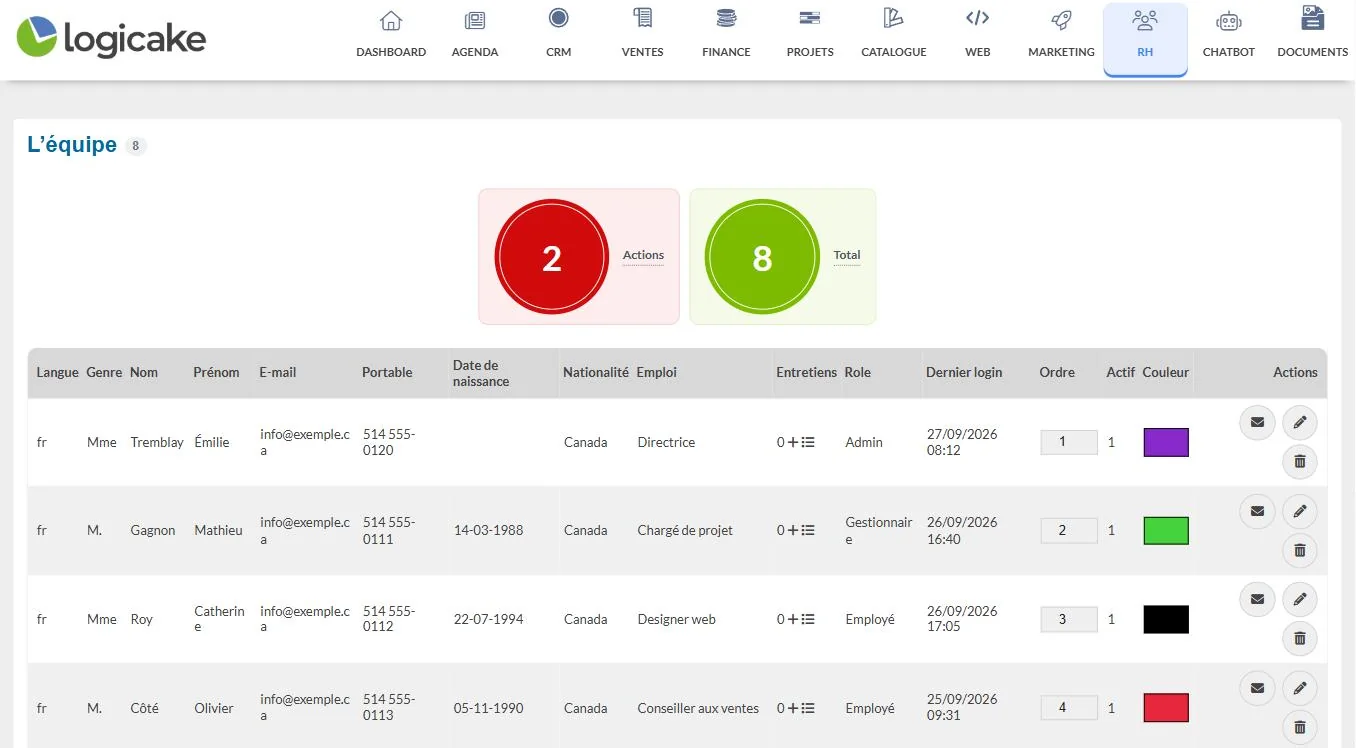Click the order field showing 3
The width and height of the screenshot is (1356, 748).
1069,619
